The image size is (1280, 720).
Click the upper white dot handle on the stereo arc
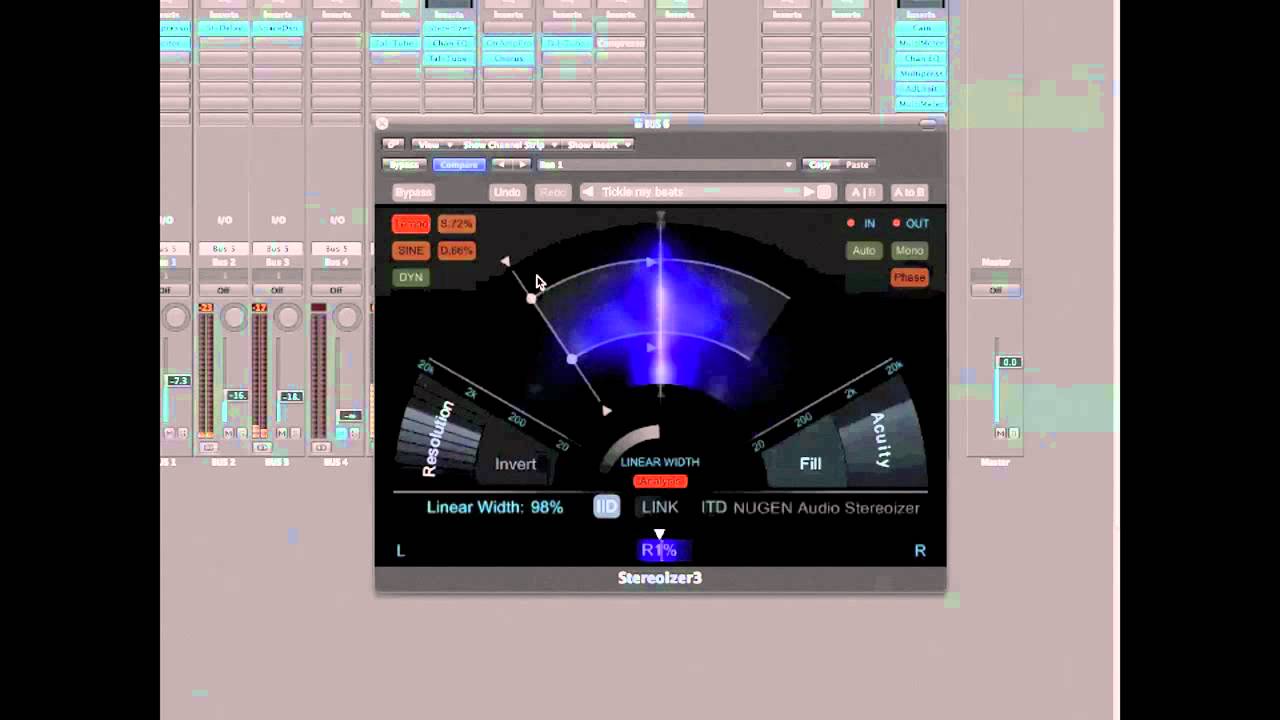coord(531,298)
